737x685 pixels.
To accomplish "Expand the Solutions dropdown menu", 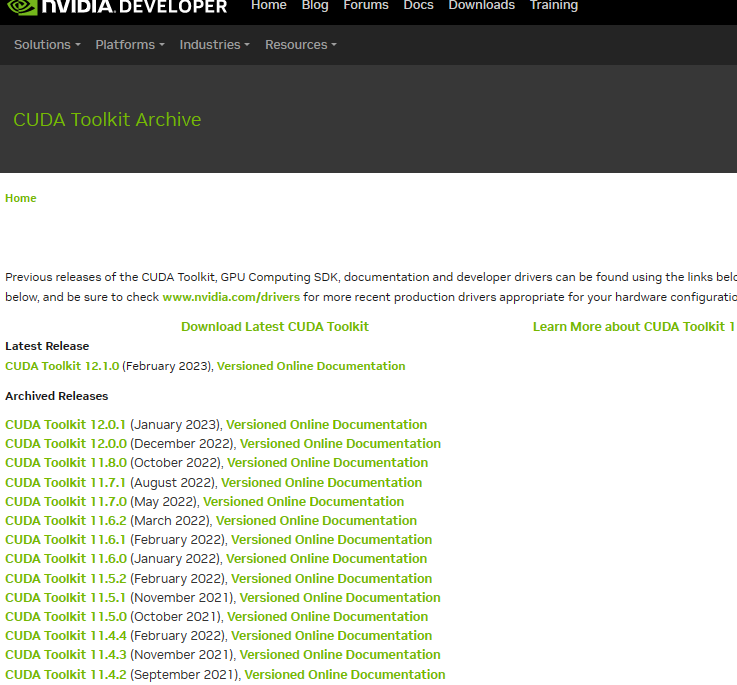I will [x=47, y=45].
